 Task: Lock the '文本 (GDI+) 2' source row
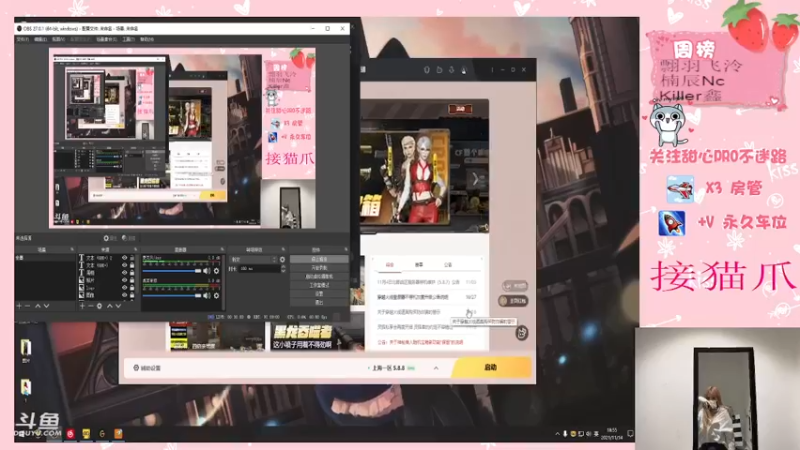[x=132, y=258]
